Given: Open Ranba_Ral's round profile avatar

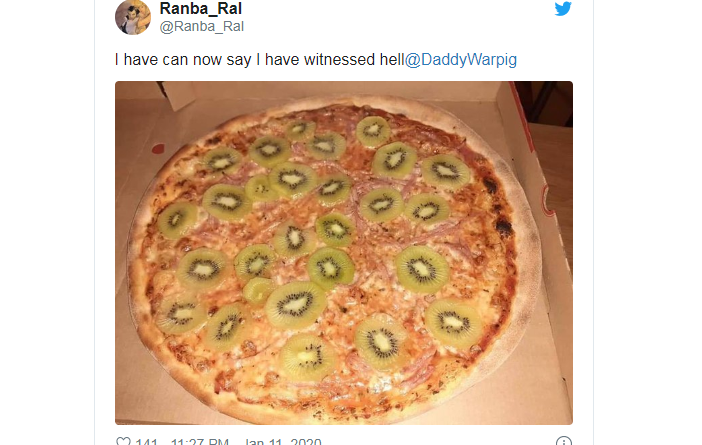Looking at the screenshot, I should [133, 17].
